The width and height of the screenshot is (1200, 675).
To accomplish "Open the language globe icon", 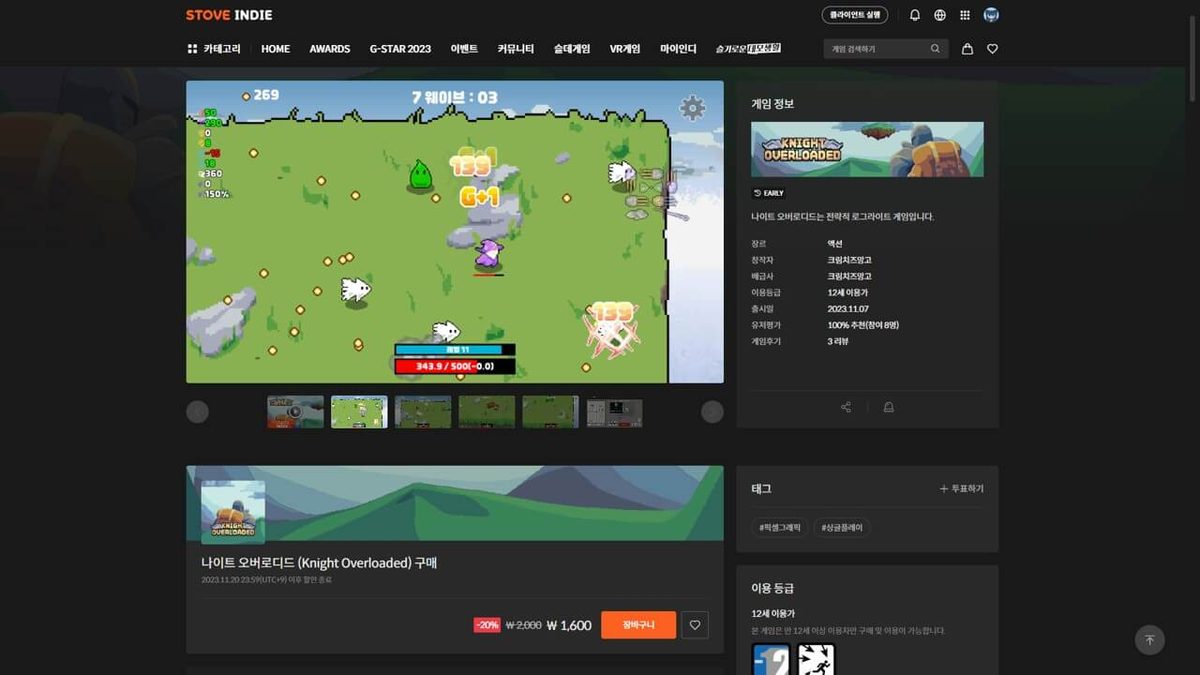I will [940, 15].
